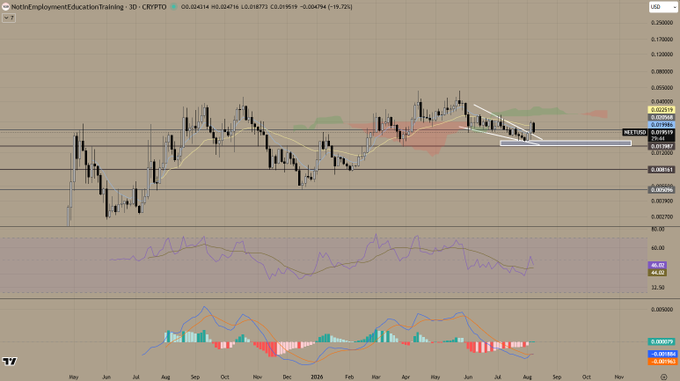
Task: Click the Nov label at time axis end
Action: 619,377
